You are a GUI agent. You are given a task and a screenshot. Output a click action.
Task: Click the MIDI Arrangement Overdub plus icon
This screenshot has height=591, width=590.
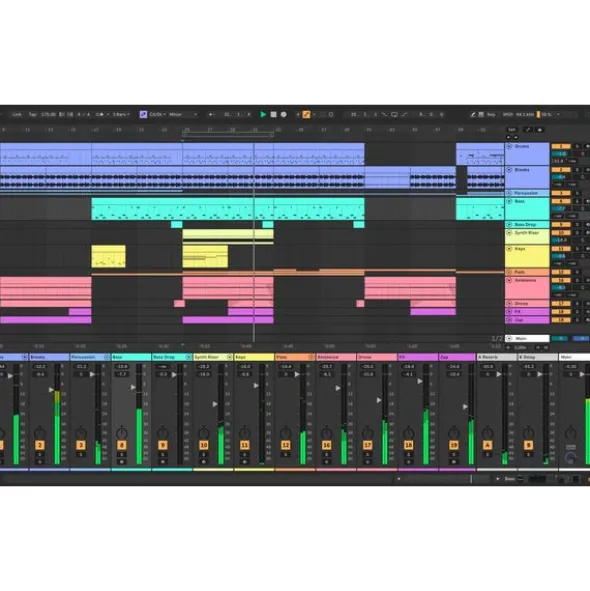click(298, 114)
